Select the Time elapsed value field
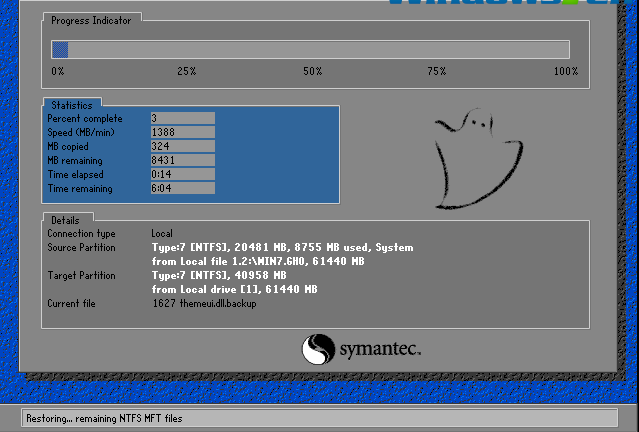The image size is (639, 432). [182, 174]
